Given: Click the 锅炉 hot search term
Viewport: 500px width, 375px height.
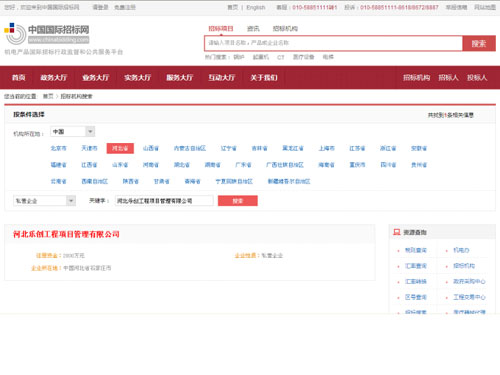Looking at the screenshot, I should (239, 57).
